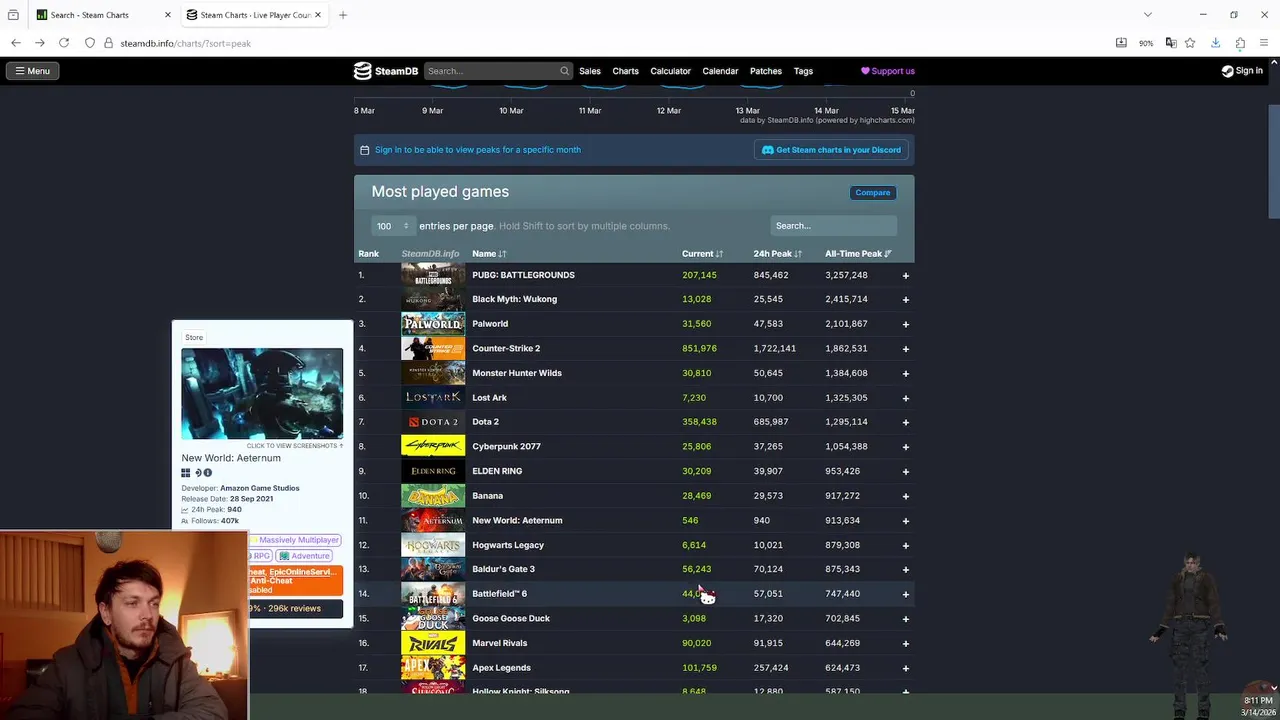Open the Tags menu item
The width and height of the screenshot is (1280, 720).
tap(803, 71)
